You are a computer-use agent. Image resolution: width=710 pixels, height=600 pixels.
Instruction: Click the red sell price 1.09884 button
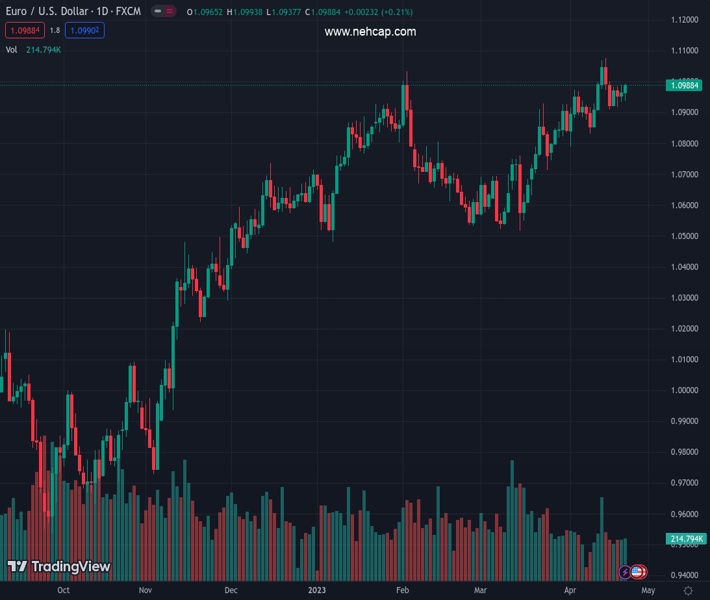tap(25, 30)
